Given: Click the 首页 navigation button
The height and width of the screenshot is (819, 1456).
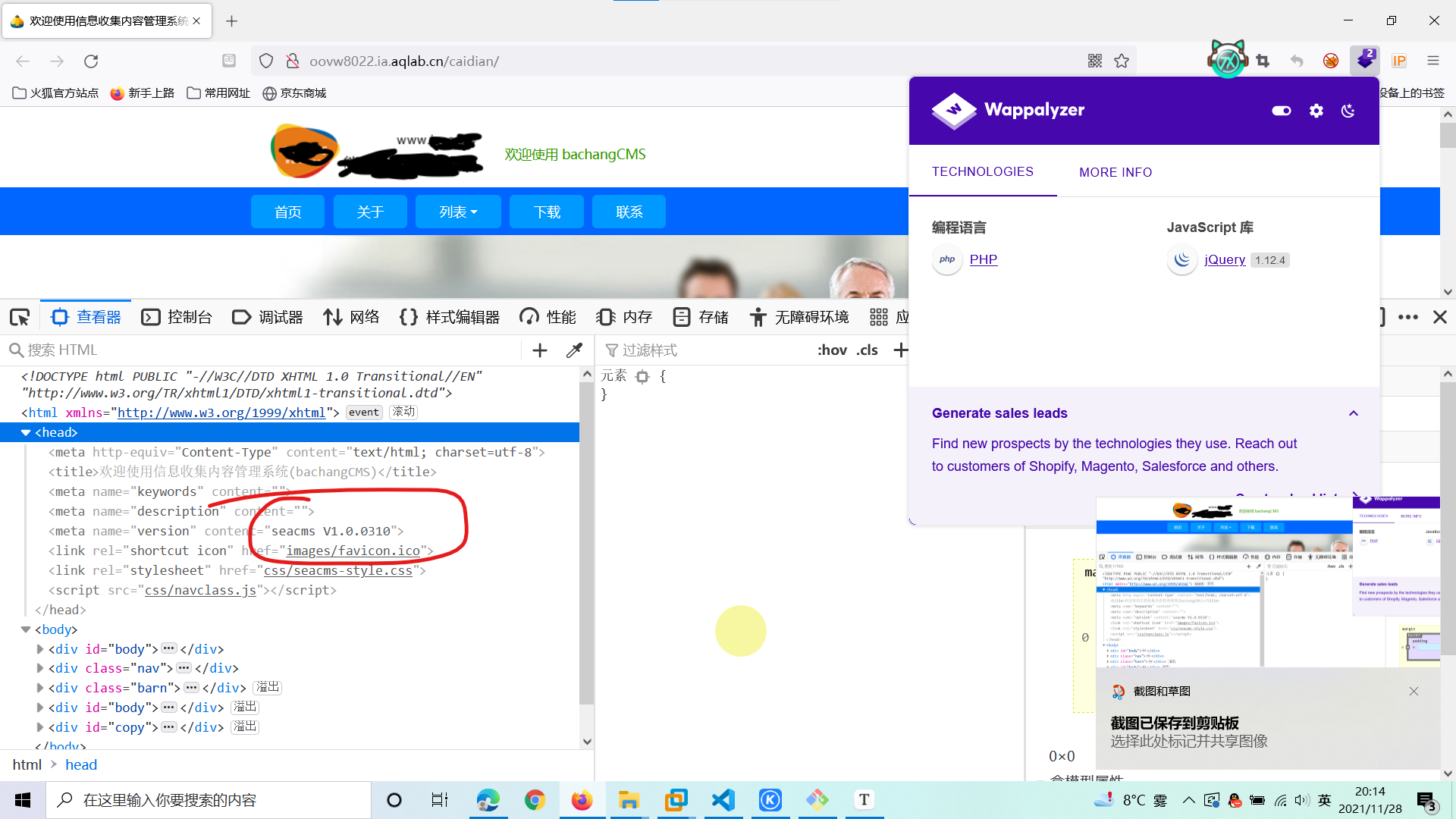Looking at the screenshot, I should [x=287, y=212].
